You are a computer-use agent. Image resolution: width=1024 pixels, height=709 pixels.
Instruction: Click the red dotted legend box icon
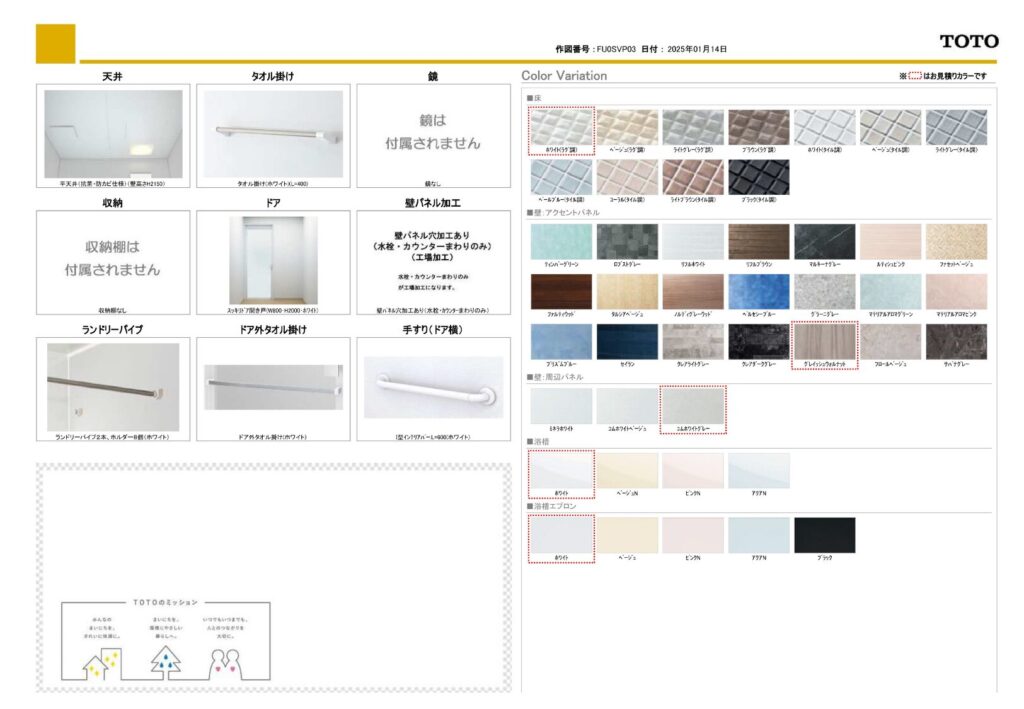914,76
